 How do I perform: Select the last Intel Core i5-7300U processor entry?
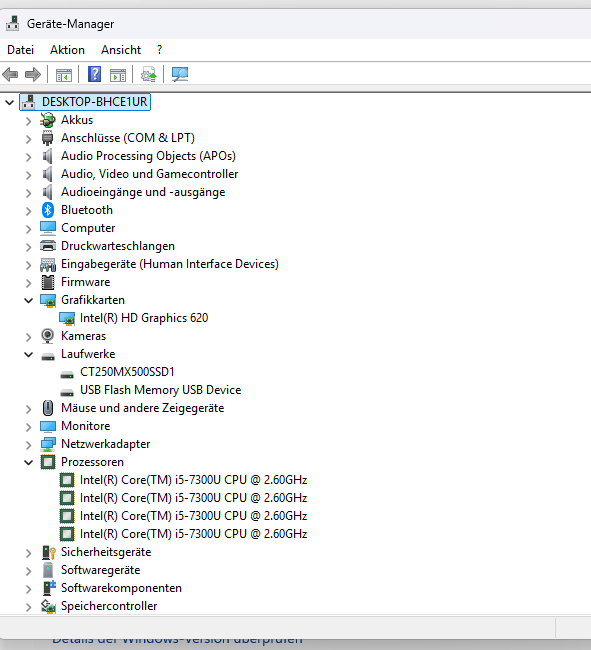[x=194, y=534]
